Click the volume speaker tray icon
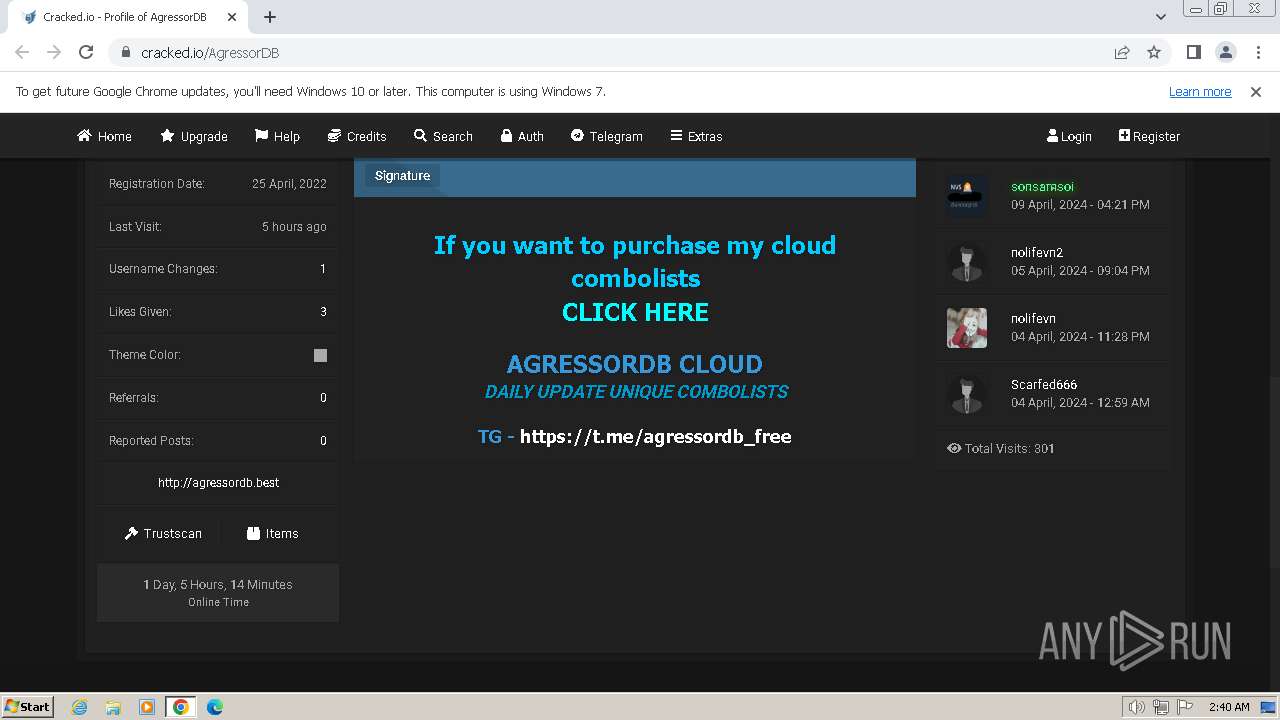The width and height of the screenshot is (1280, 720). (x=1136, y=707)
